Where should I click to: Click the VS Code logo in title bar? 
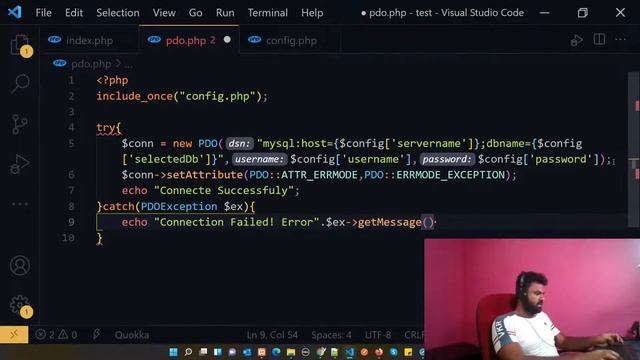[15, 12]
